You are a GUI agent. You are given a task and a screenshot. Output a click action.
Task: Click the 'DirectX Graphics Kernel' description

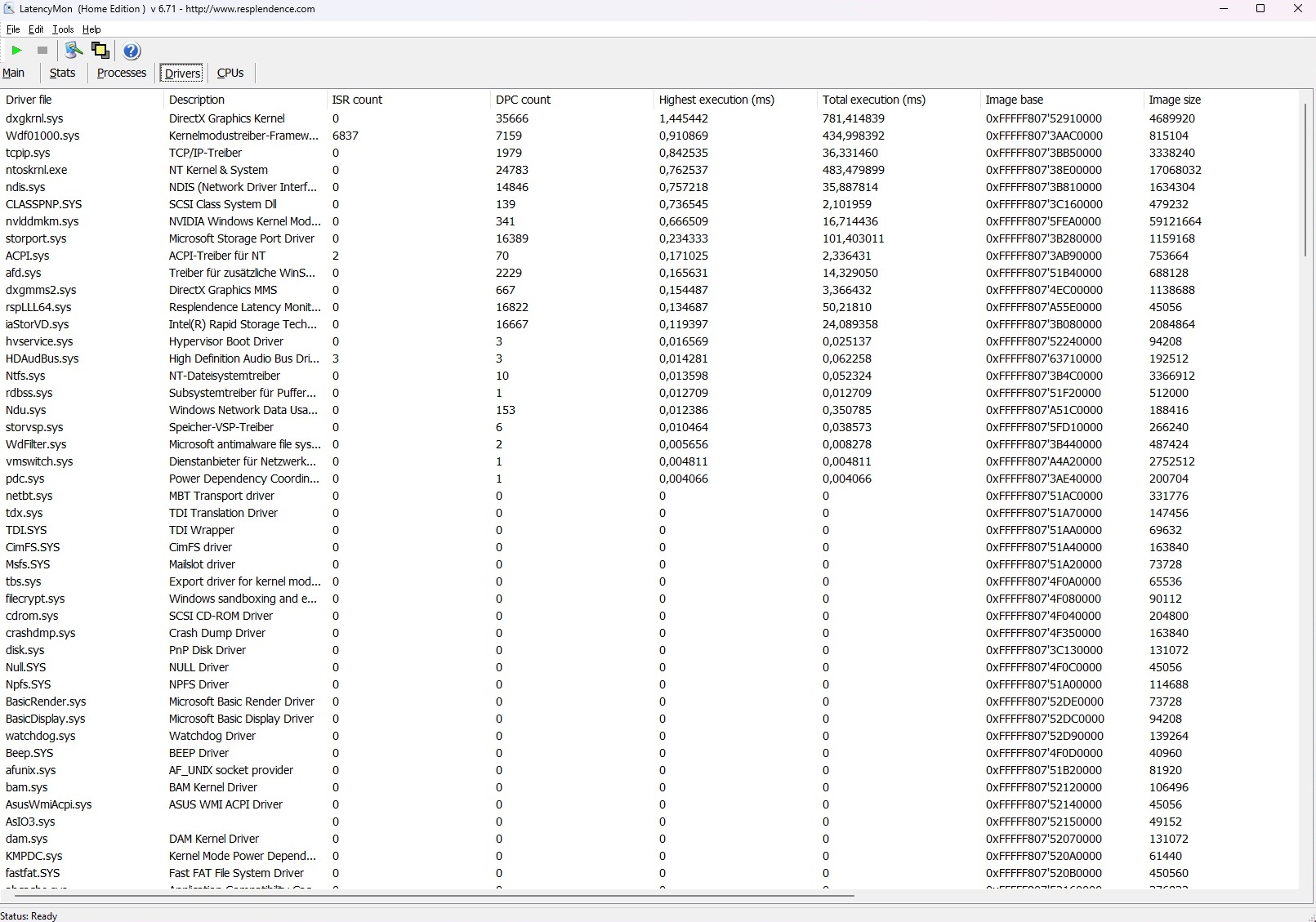pos(227,118)
